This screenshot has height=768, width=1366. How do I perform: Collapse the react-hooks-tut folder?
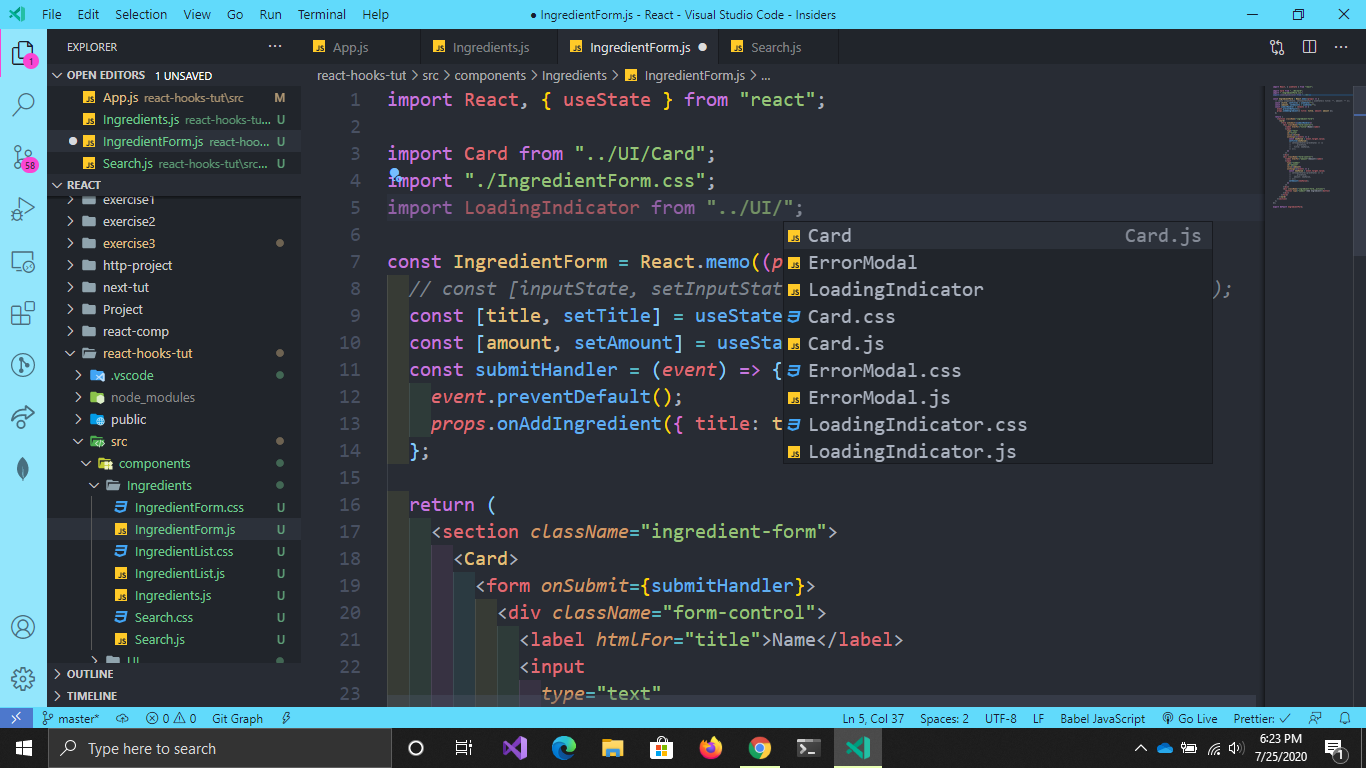click(148, 353)
